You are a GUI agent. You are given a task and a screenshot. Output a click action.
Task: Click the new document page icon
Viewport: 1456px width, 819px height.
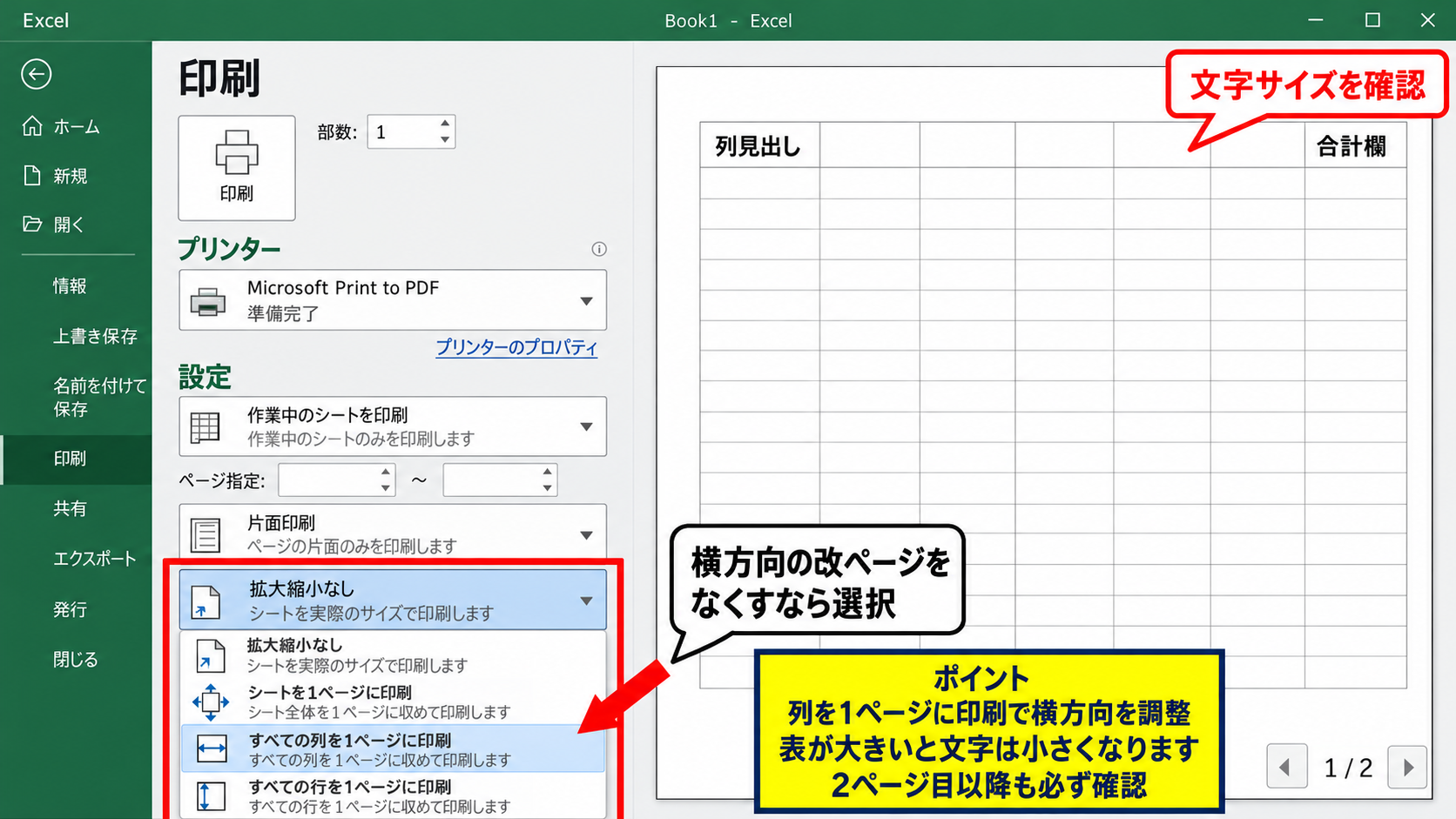pyautogui.click(x=32, y=176)
